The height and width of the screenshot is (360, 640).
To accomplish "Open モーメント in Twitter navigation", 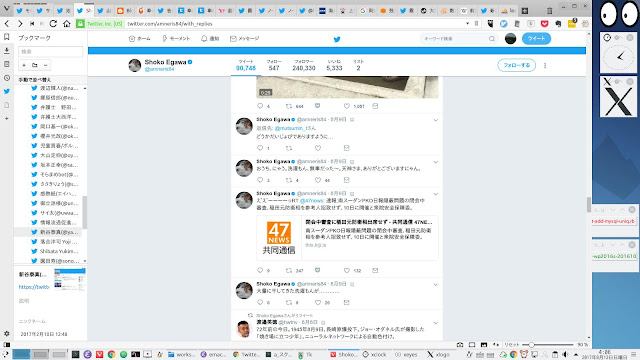I will pyautogui.click(x=176, y=39).
